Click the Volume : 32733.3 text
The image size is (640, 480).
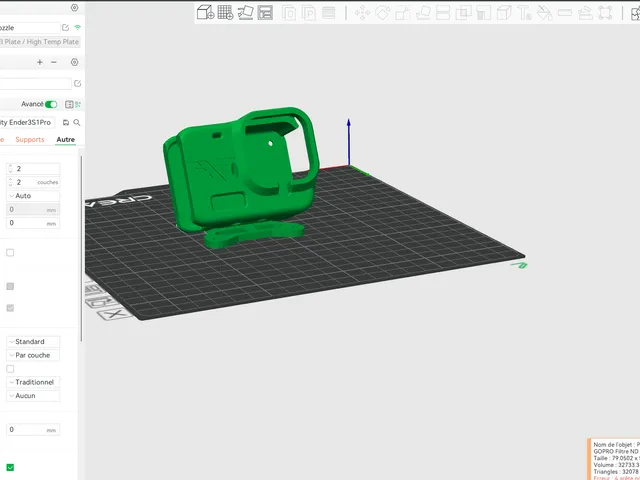(x=616, y=465)
